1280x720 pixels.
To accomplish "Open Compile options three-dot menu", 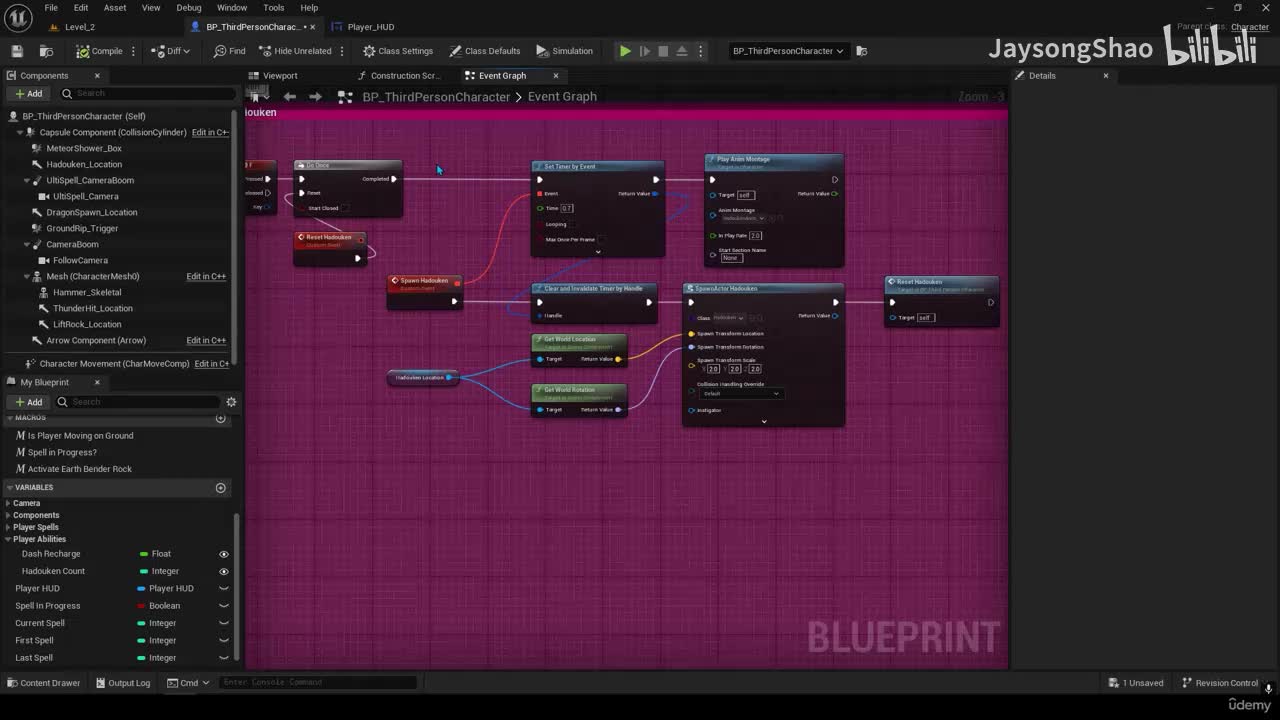I will tap(134, 51).
